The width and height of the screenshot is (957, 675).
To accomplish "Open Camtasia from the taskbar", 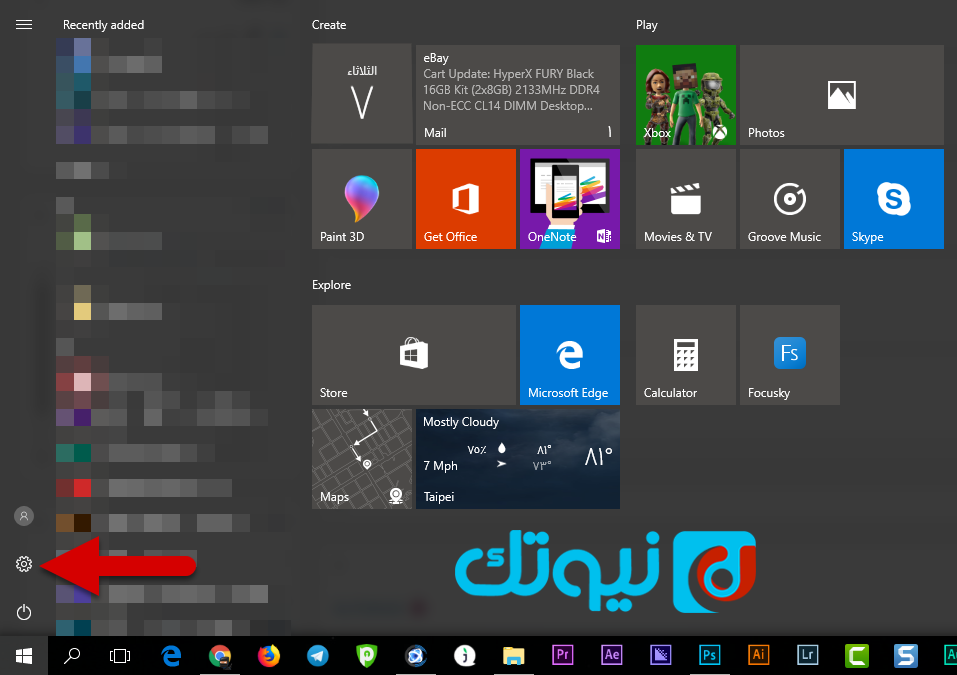I will click(x=857, y=656).
